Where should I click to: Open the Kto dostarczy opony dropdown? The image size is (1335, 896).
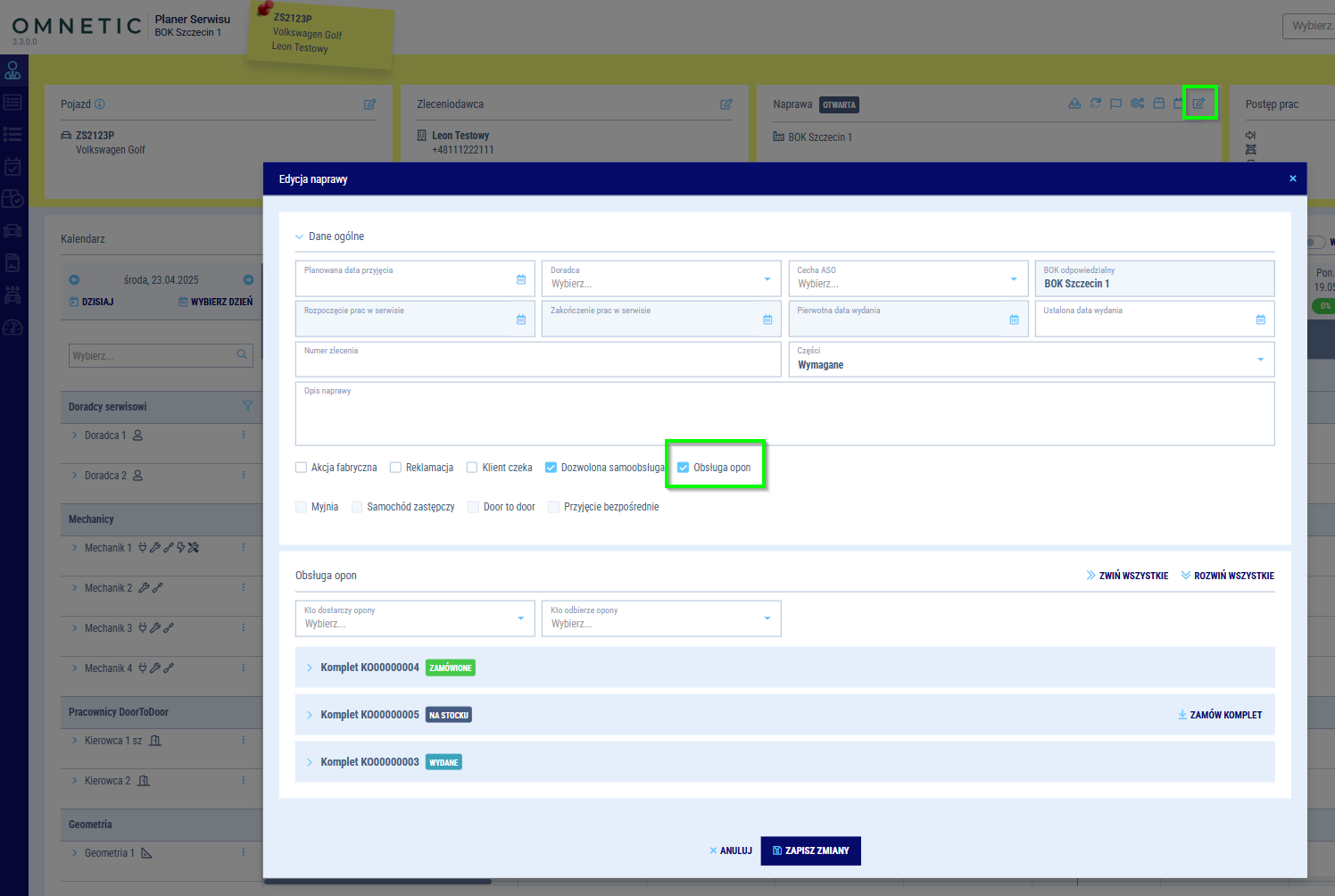[414, 618]
